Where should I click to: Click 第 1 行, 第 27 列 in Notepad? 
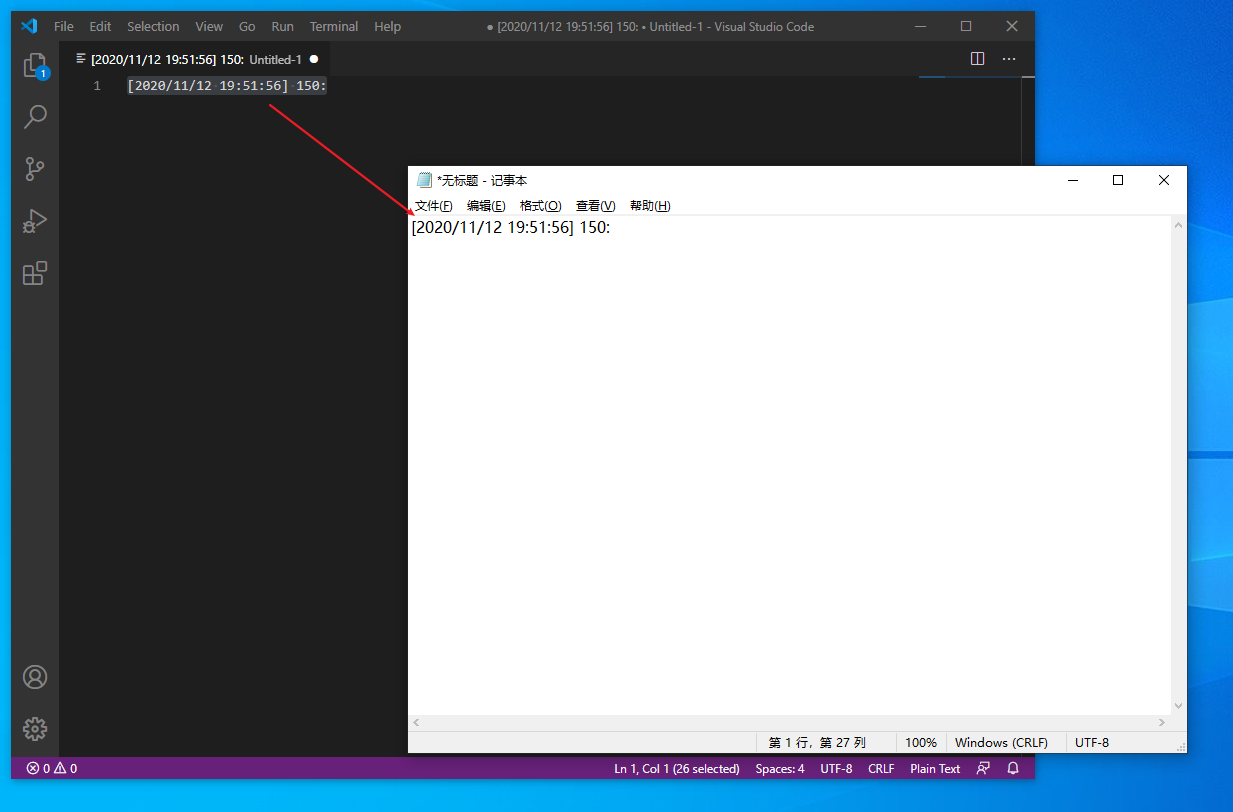coord(817,742)
